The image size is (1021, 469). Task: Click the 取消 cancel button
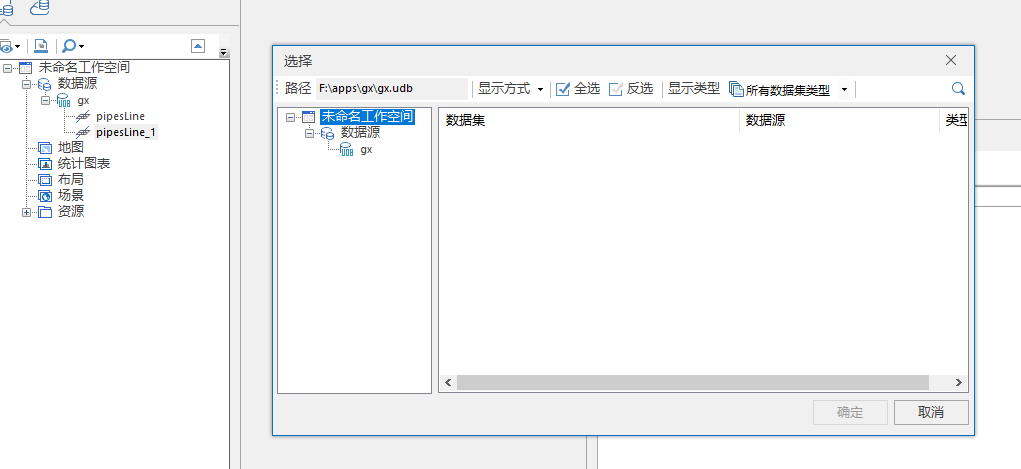coord(931,412)
